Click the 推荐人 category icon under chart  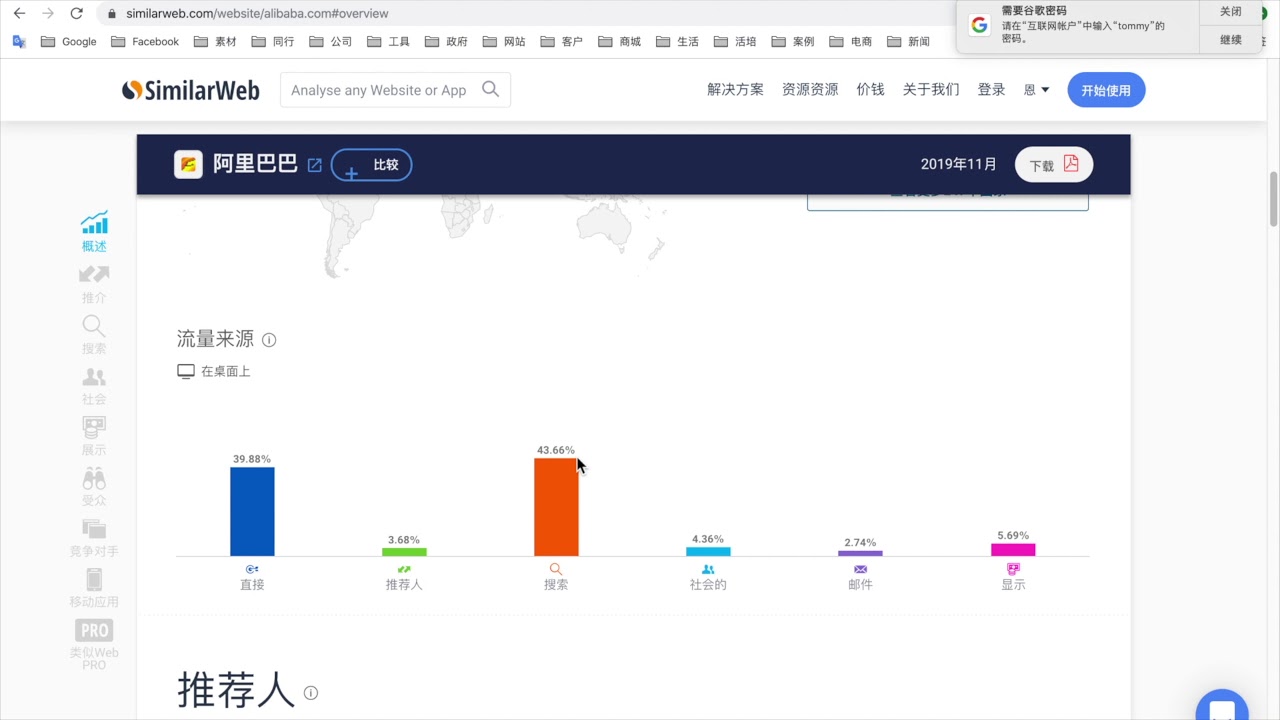[404, 569]
